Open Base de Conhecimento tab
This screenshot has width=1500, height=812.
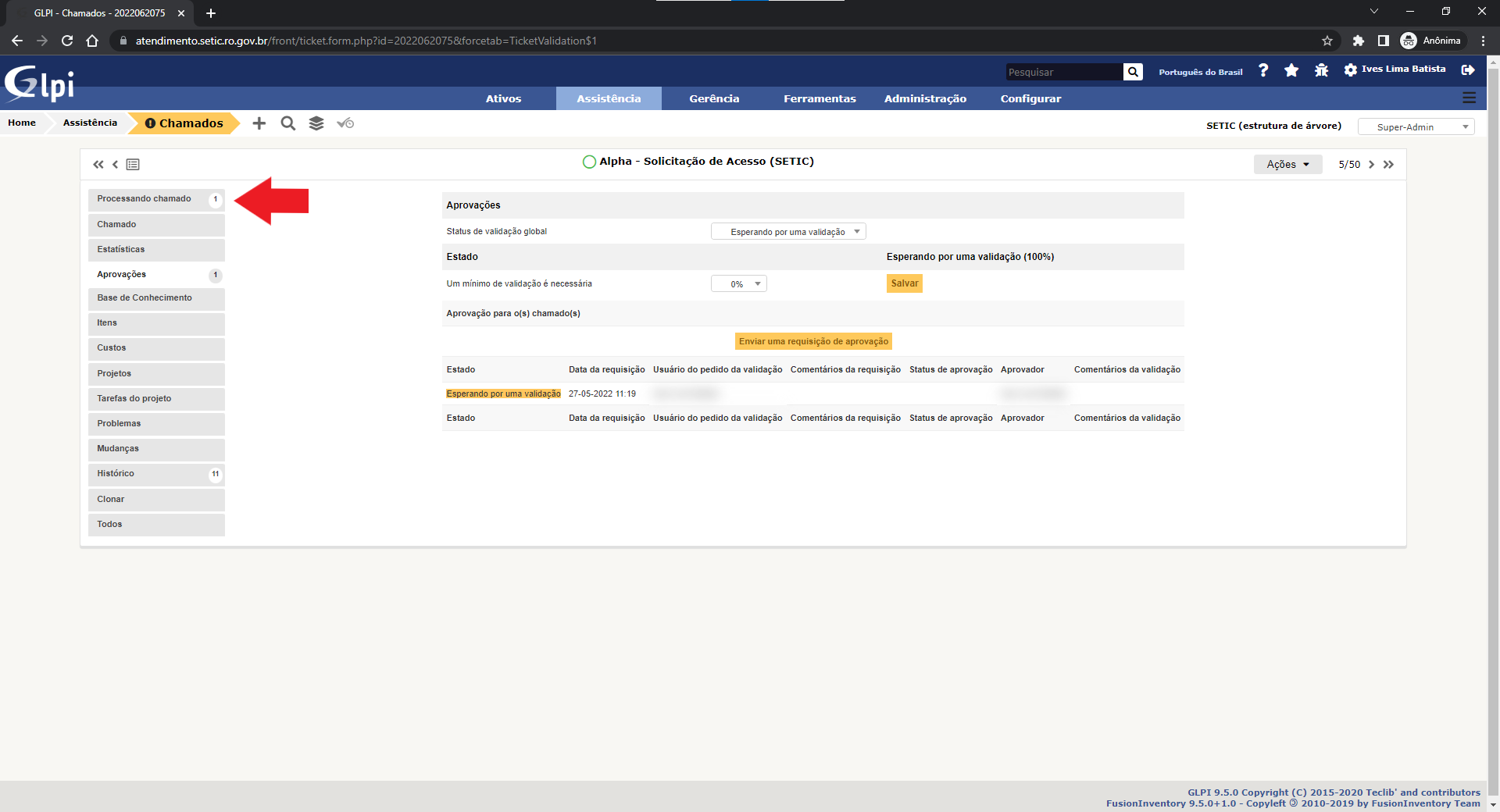156,298
